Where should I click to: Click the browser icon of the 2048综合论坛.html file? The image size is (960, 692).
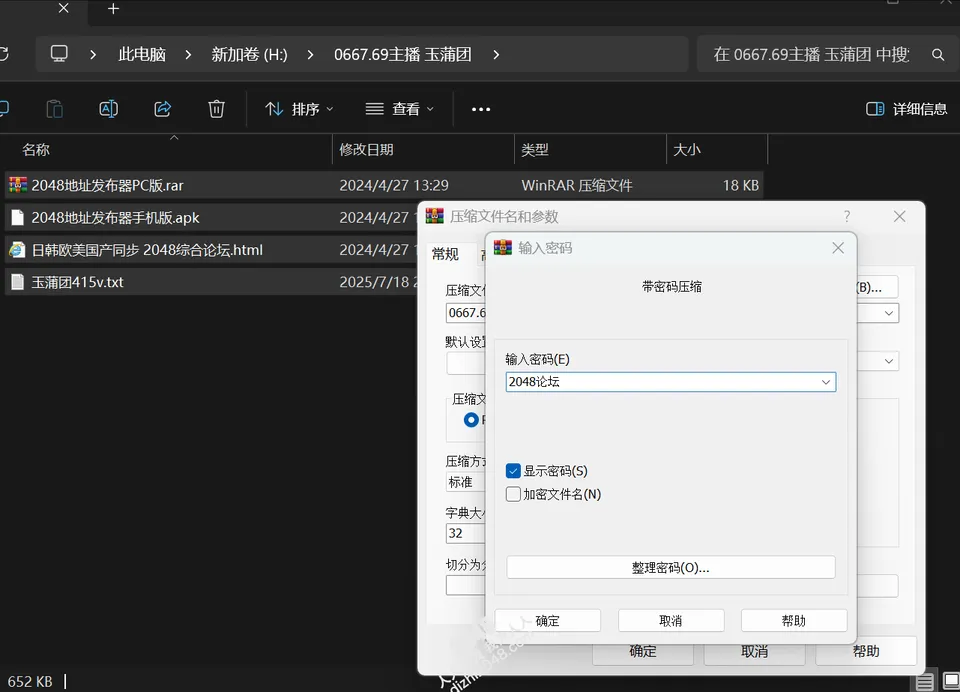18,250
